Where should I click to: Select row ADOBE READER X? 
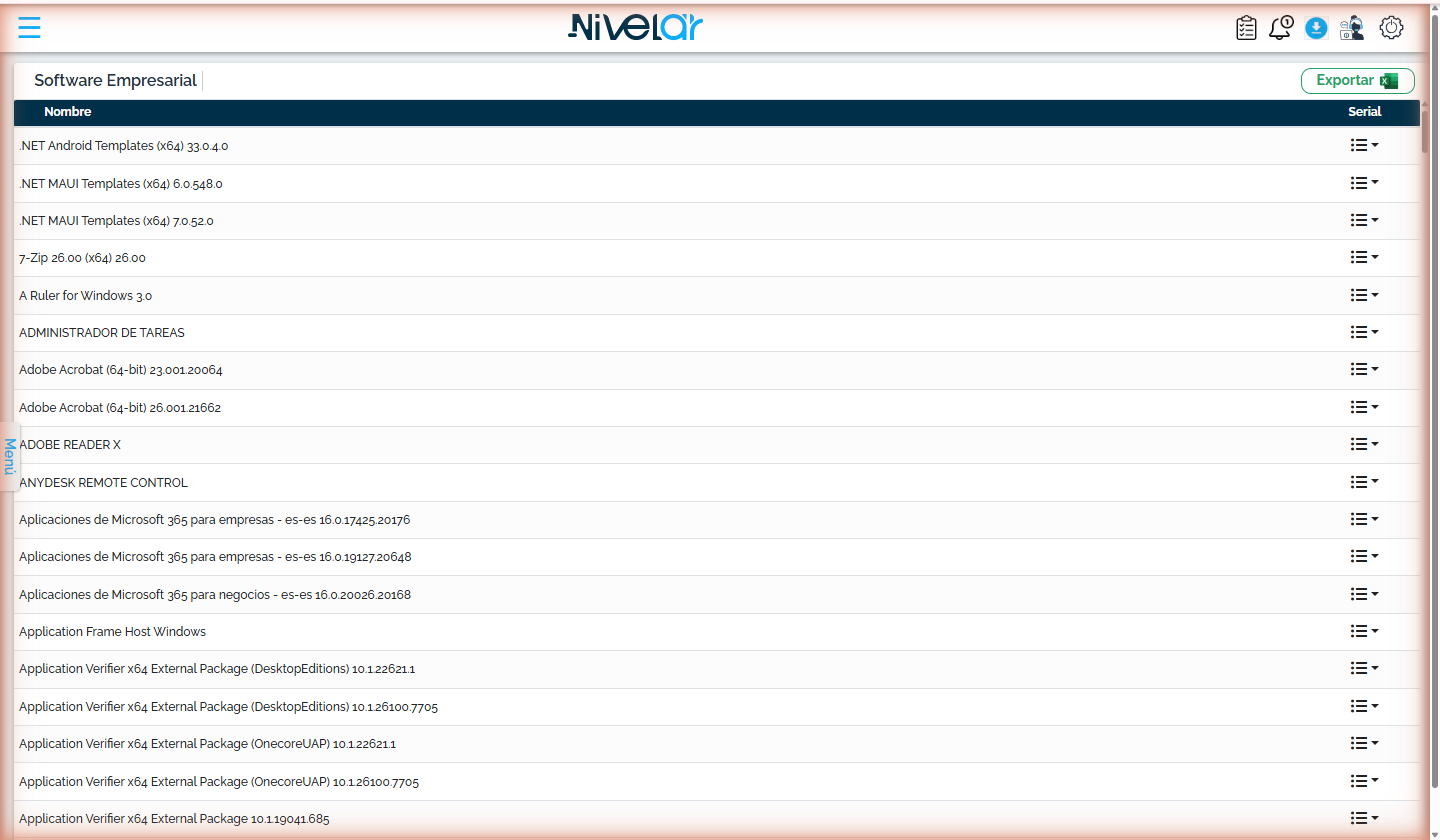click(716, 445)
